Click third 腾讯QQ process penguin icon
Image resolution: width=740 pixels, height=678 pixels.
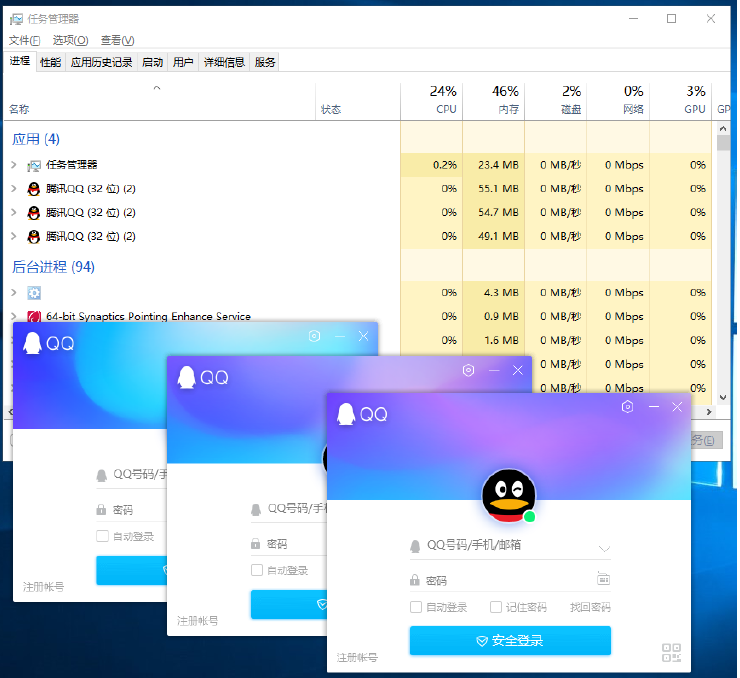click(34, 236)
